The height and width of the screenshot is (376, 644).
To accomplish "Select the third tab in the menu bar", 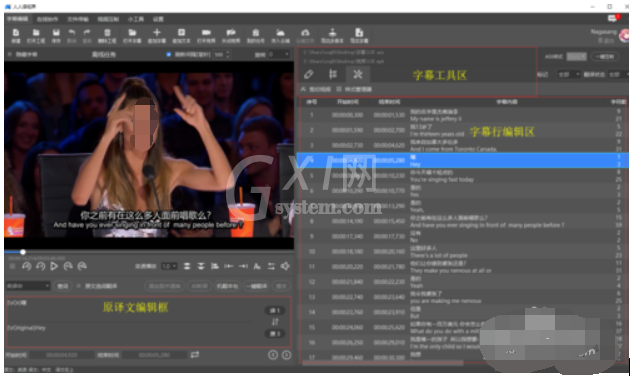I will (x=78, y=19).
